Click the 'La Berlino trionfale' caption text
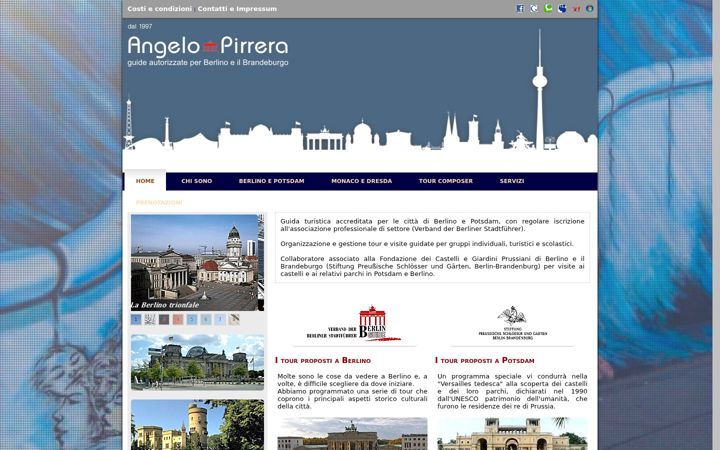The image size is (720, 450). pos(165,305)
